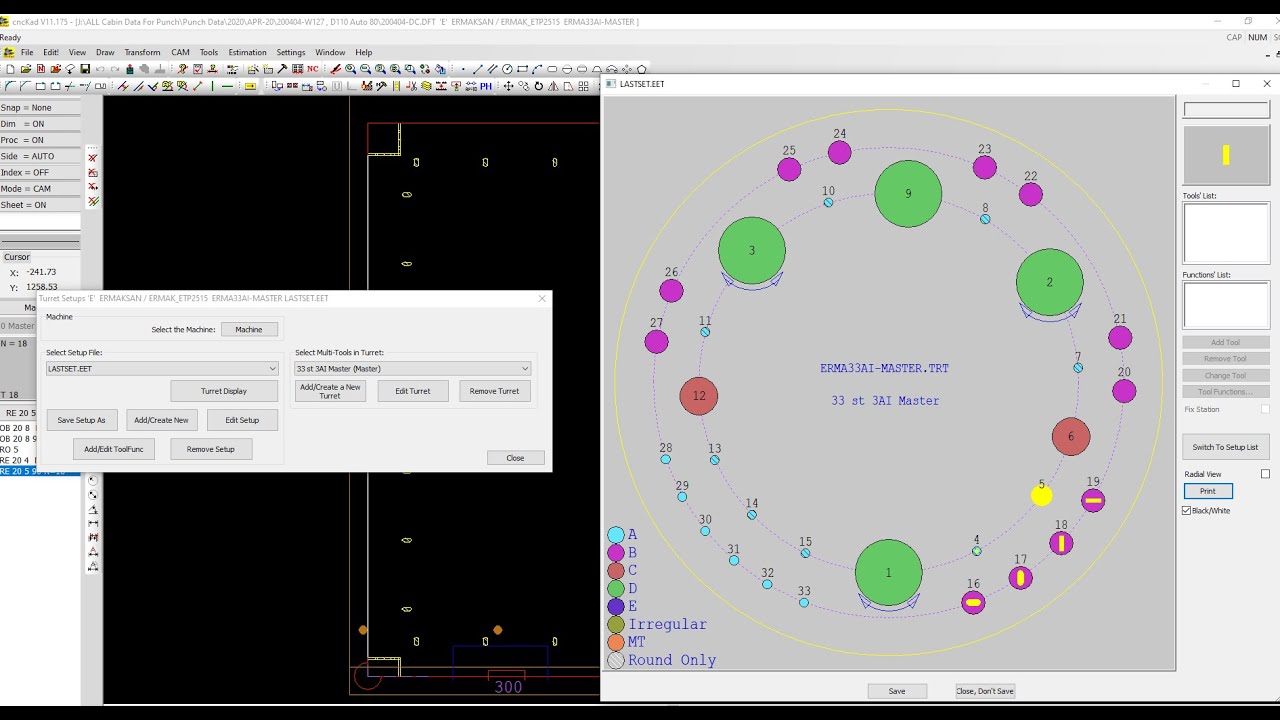This screenshot has width=1280, height=720.
Task: Click the Remove Setup button
Action: [x=210, y=449]
